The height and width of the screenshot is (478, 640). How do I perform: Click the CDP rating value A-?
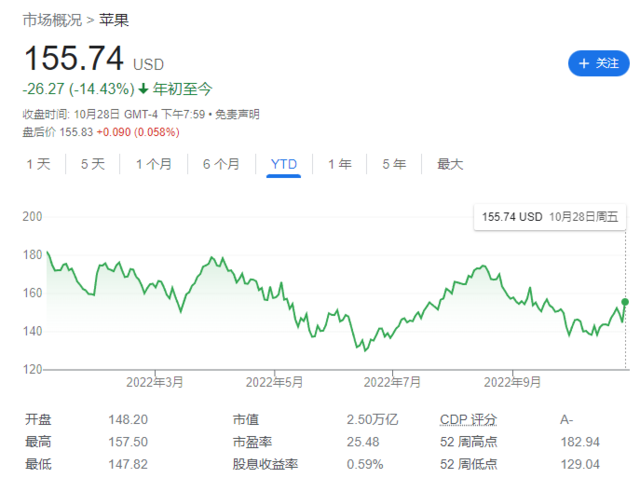coord(567,420)
